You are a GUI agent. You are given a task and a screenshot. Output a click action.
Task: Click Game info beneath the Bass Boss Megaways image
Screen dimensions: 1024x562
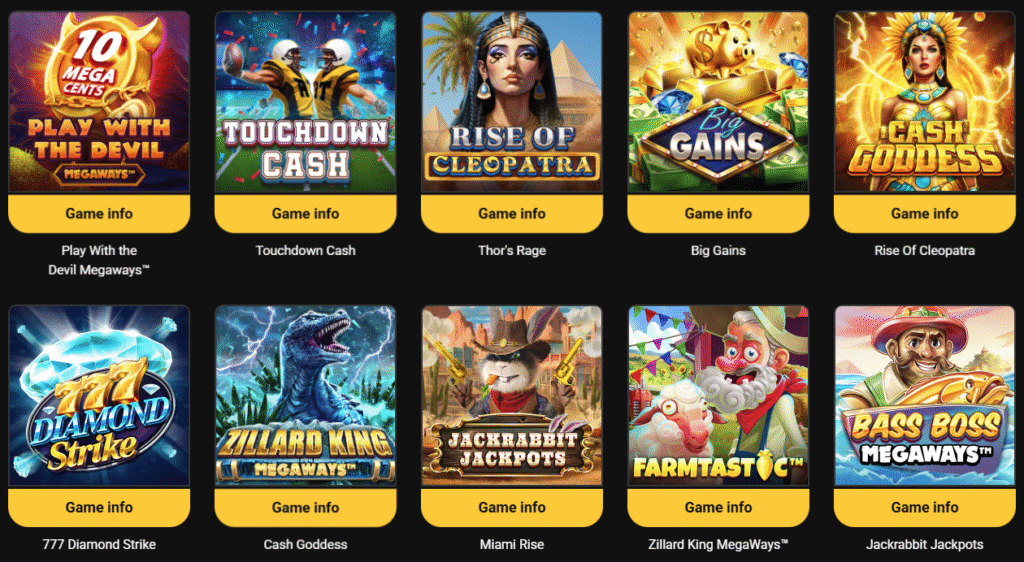coord(925,507)
